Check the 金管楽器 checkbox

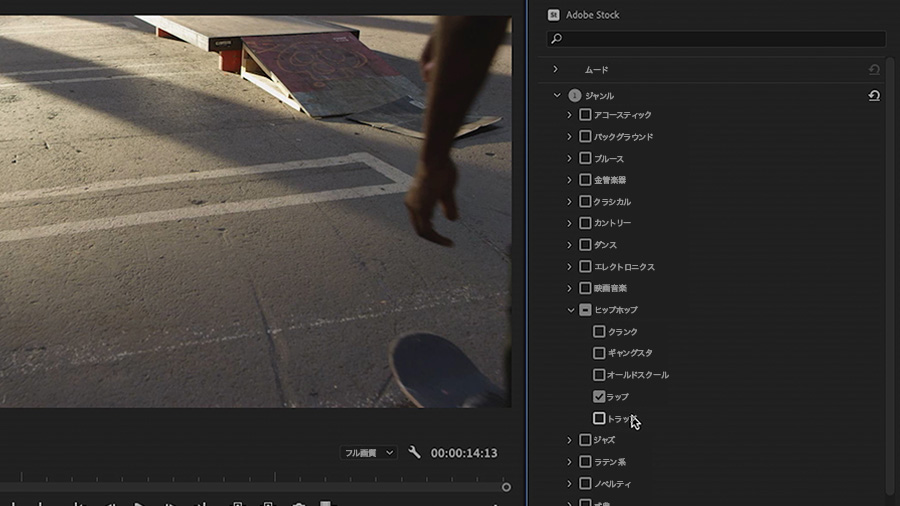[x=585, y=180]
